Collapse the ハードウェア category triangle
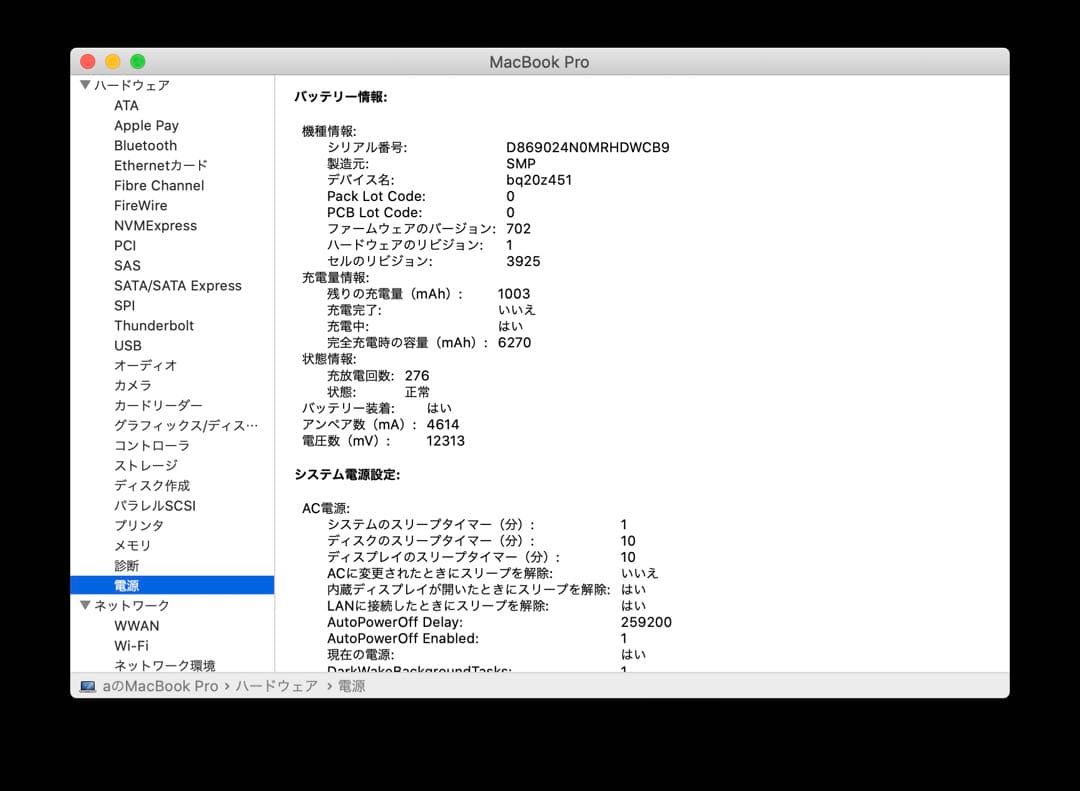1080x791 pixels. pyautogui.click(x=85, y=85)
